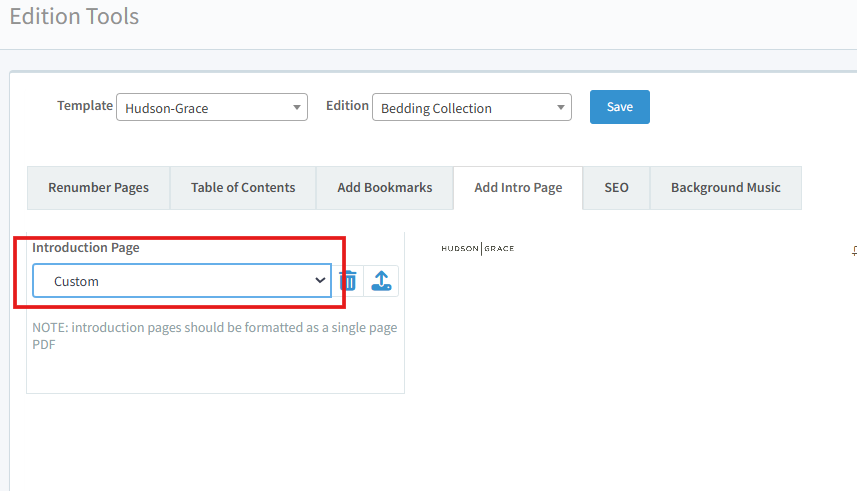Open the Template dropdown showing Hudson-Grace
This screenshot has height=491, width=857.
pos(211,108)
